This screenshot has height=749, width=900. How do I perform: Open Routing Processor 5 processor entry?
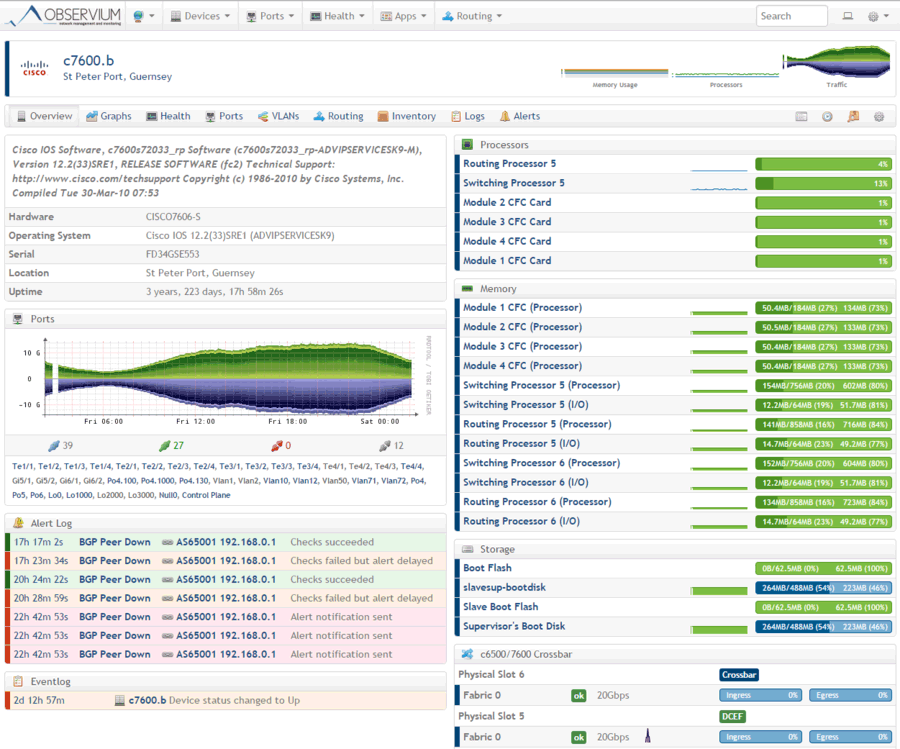pyautogui.click(x=510, y=164)
